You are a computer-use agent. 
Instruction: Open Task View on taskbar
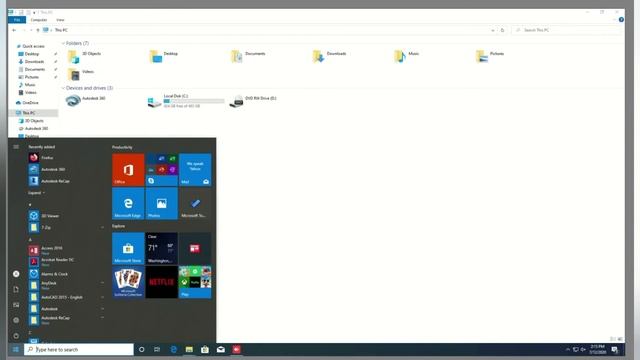(157, 349)
